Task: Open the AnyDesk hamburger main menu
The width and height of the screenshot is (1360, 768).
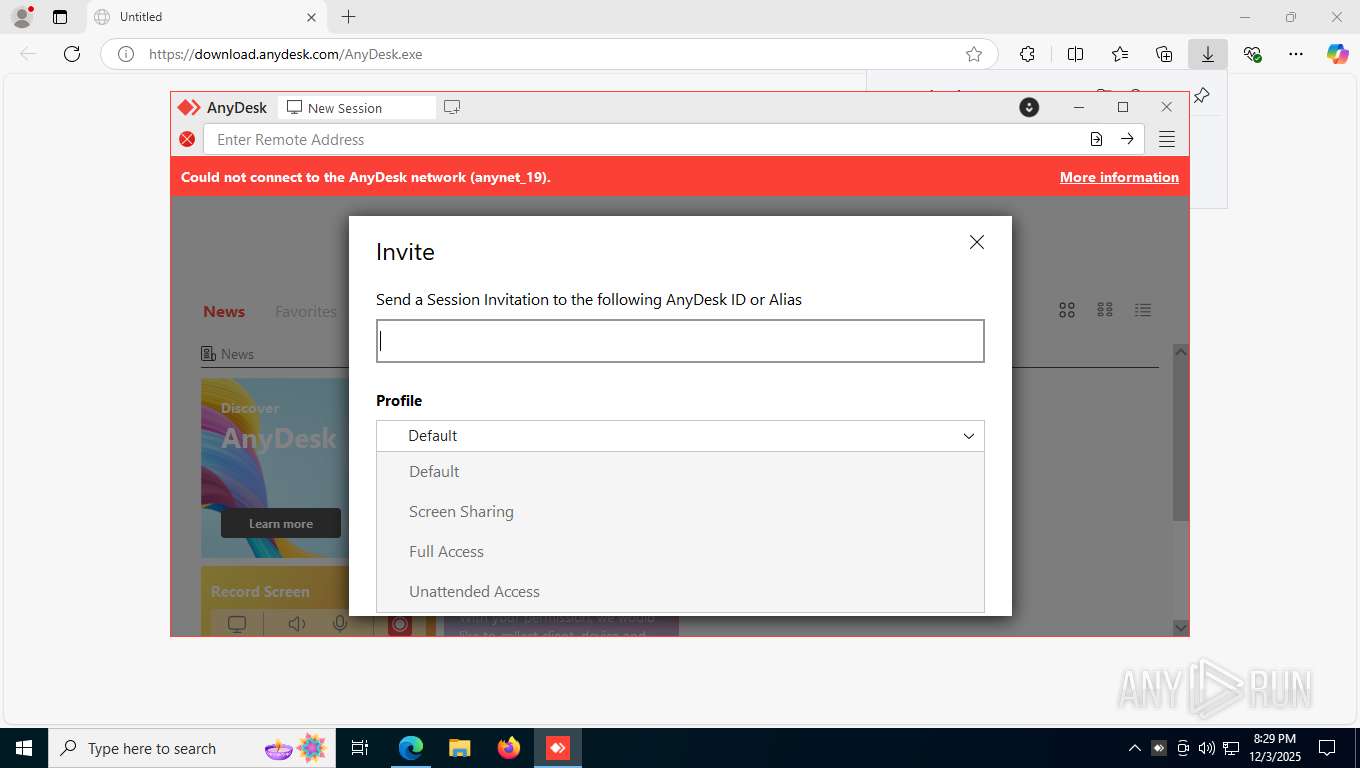Action: tap(1167, 139)
